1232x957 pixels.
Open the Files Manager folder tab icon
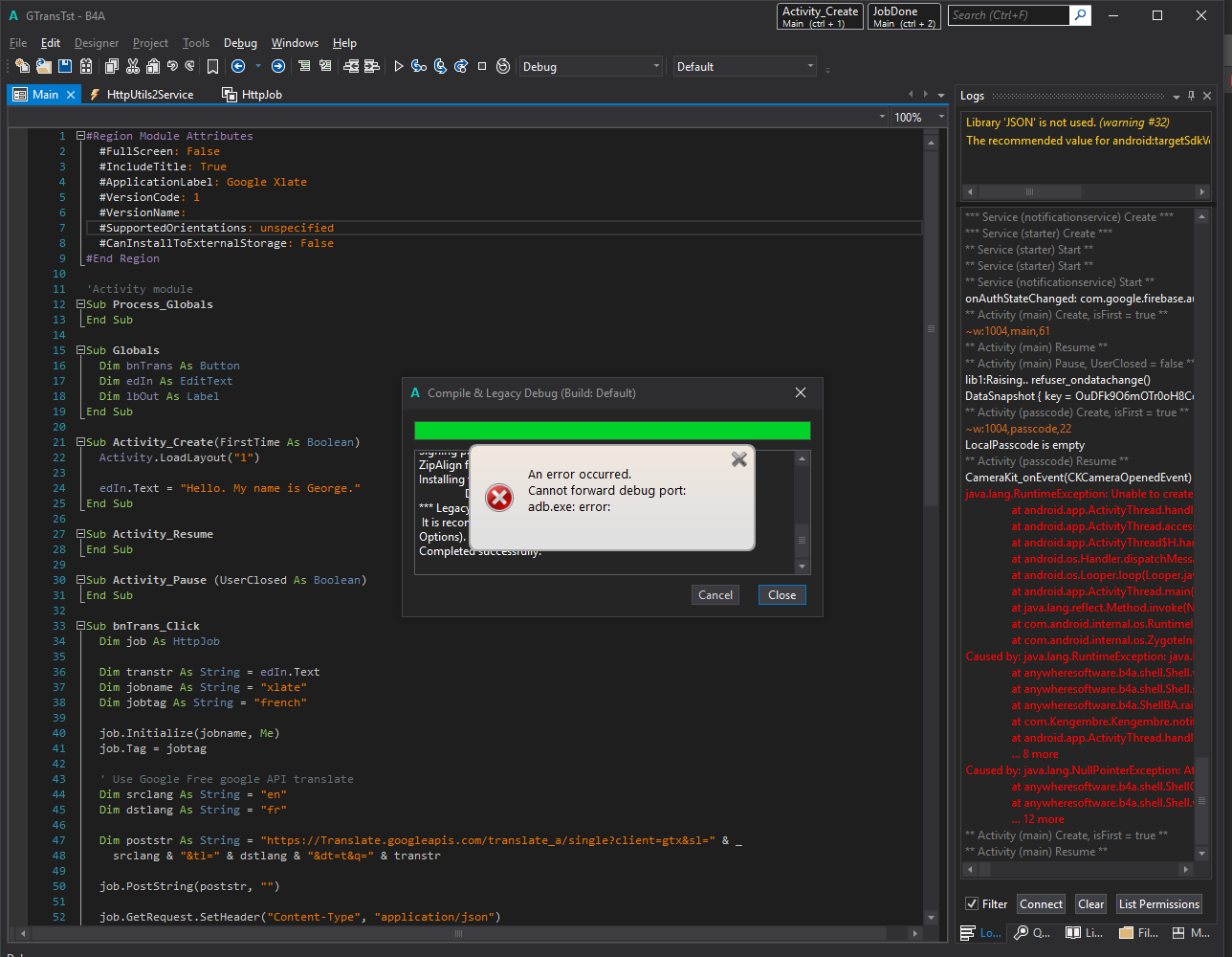[x=1127, y=932]
